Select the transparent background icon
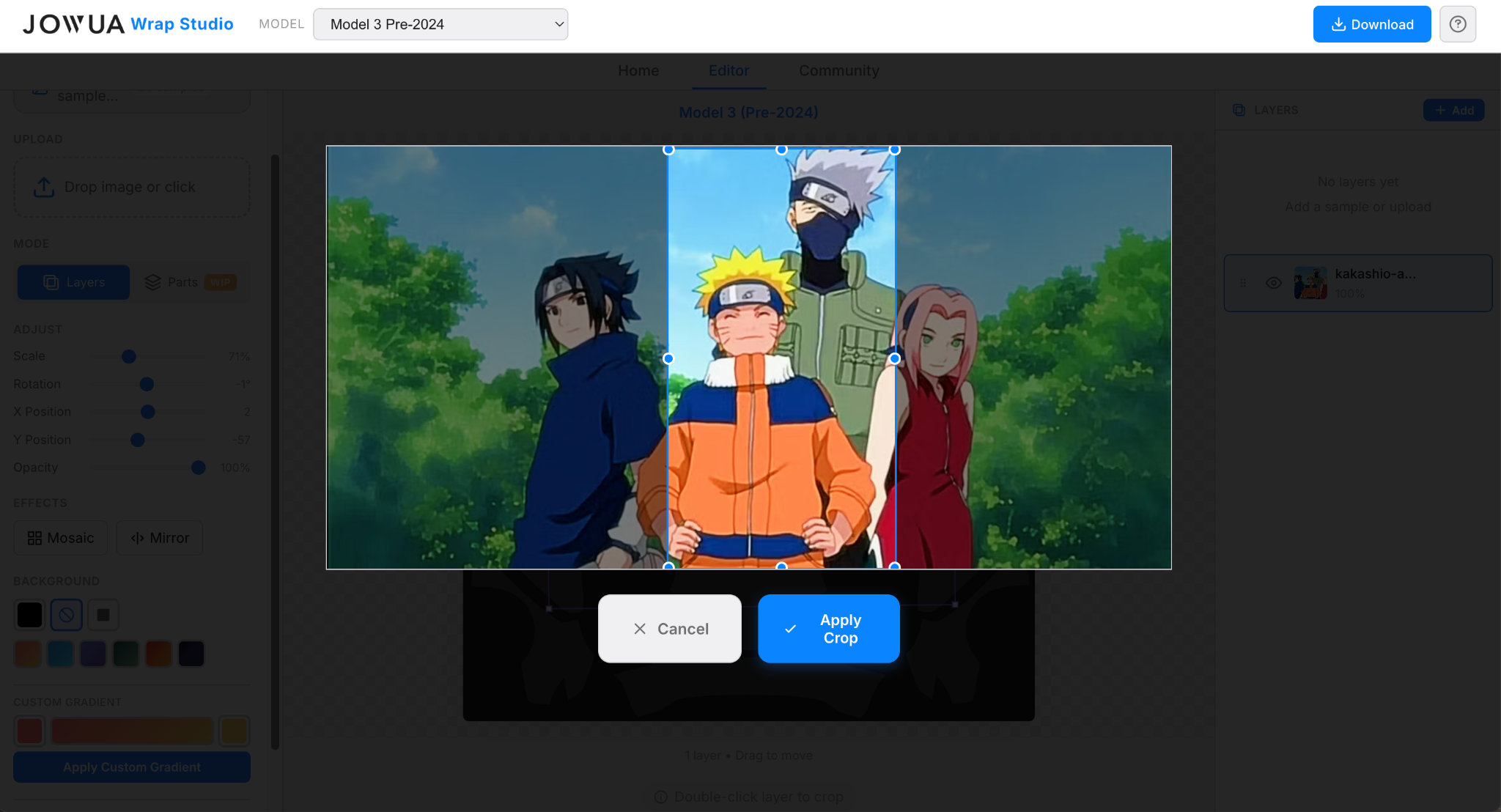This screenshot has width=1501, height=812. click(67, 615)
